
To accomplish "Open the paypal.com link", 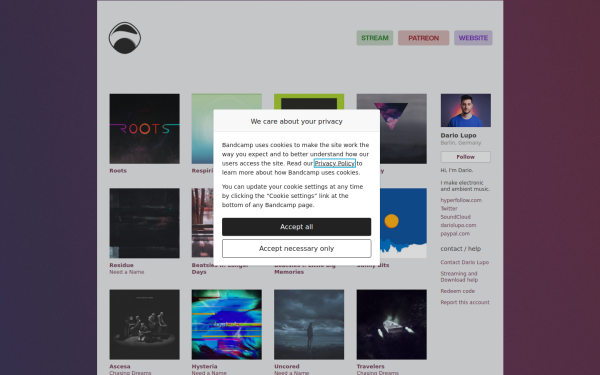I will click(455, 234).
